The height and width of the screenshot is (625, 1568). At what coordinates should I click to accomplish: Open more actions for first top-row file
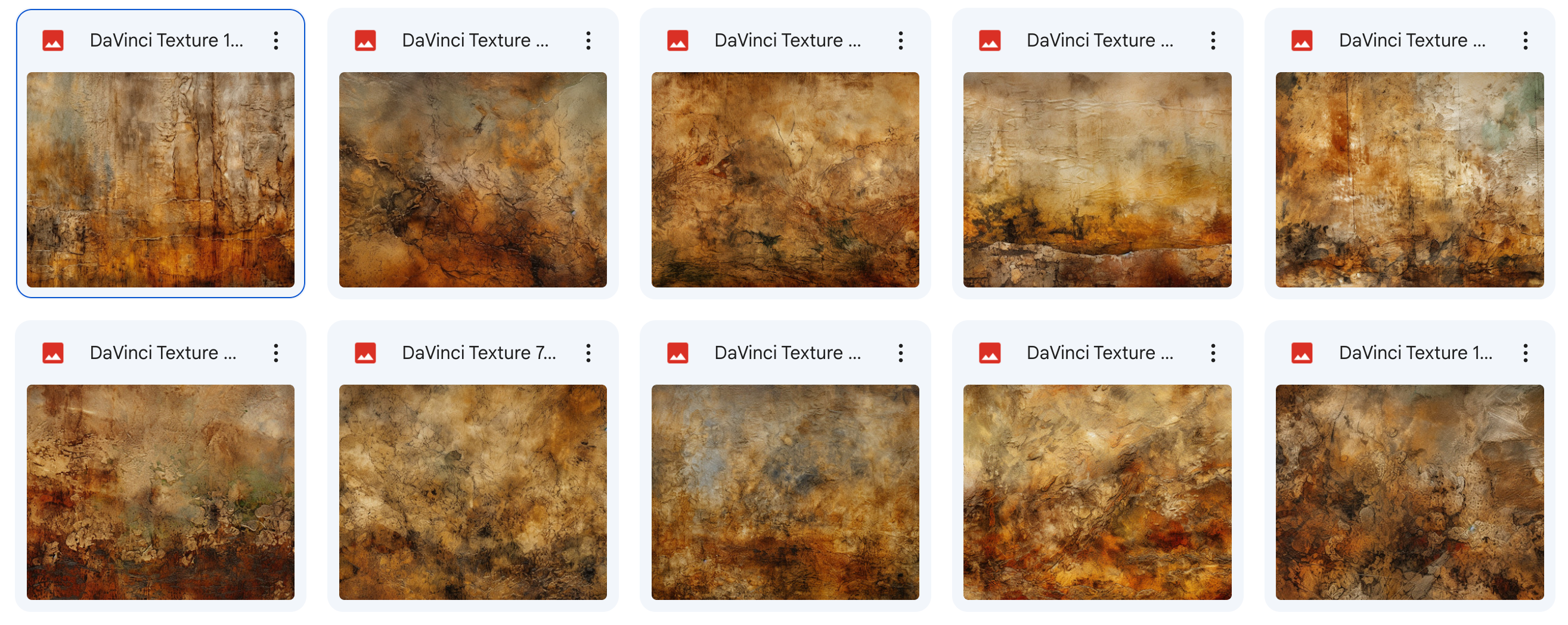point(275,41)
